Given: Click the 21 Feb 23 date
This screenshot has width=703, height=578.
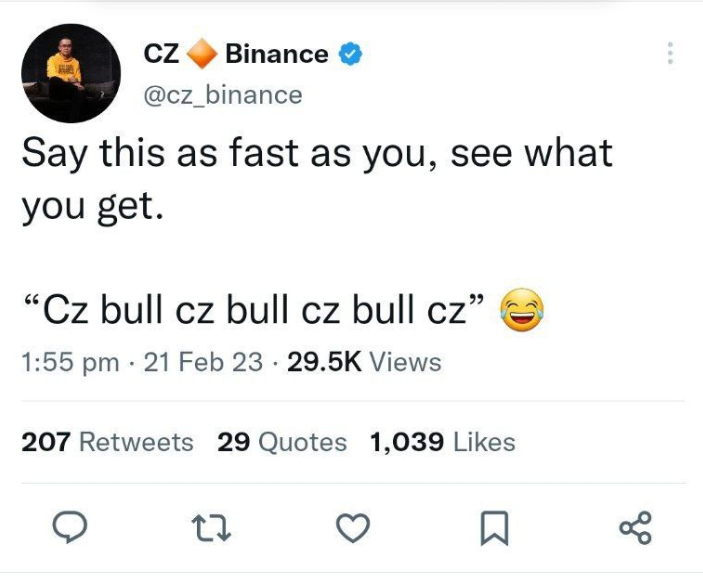Looking at the screenshot, I should [204, 362].
